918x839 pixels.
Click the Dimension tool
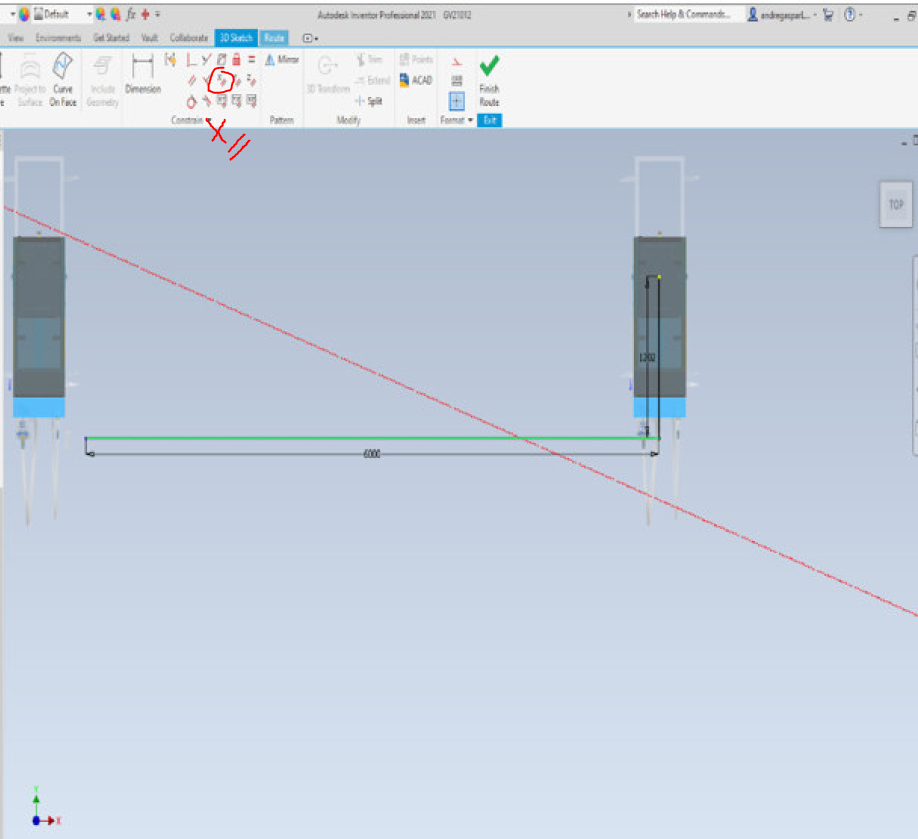tap(142, 73)
